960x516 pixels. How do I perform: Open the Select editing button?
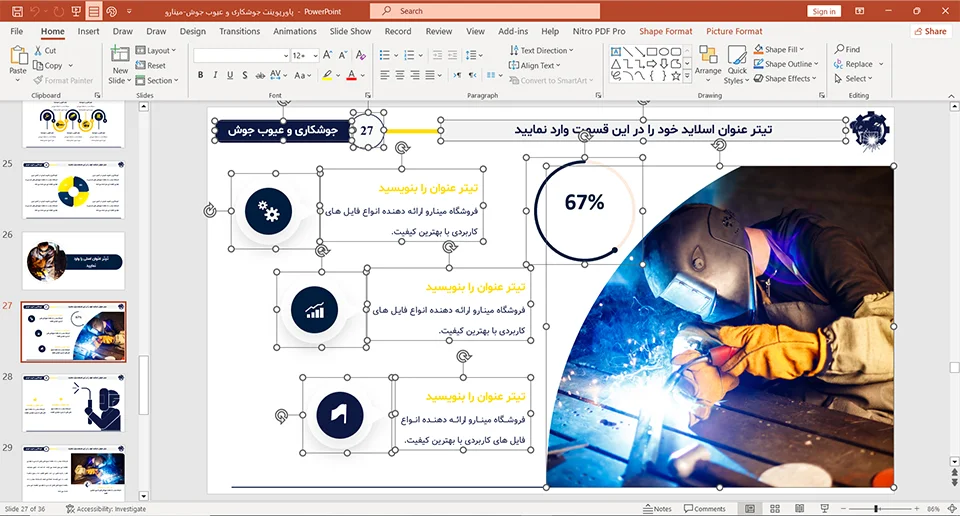tap(853, 78)
